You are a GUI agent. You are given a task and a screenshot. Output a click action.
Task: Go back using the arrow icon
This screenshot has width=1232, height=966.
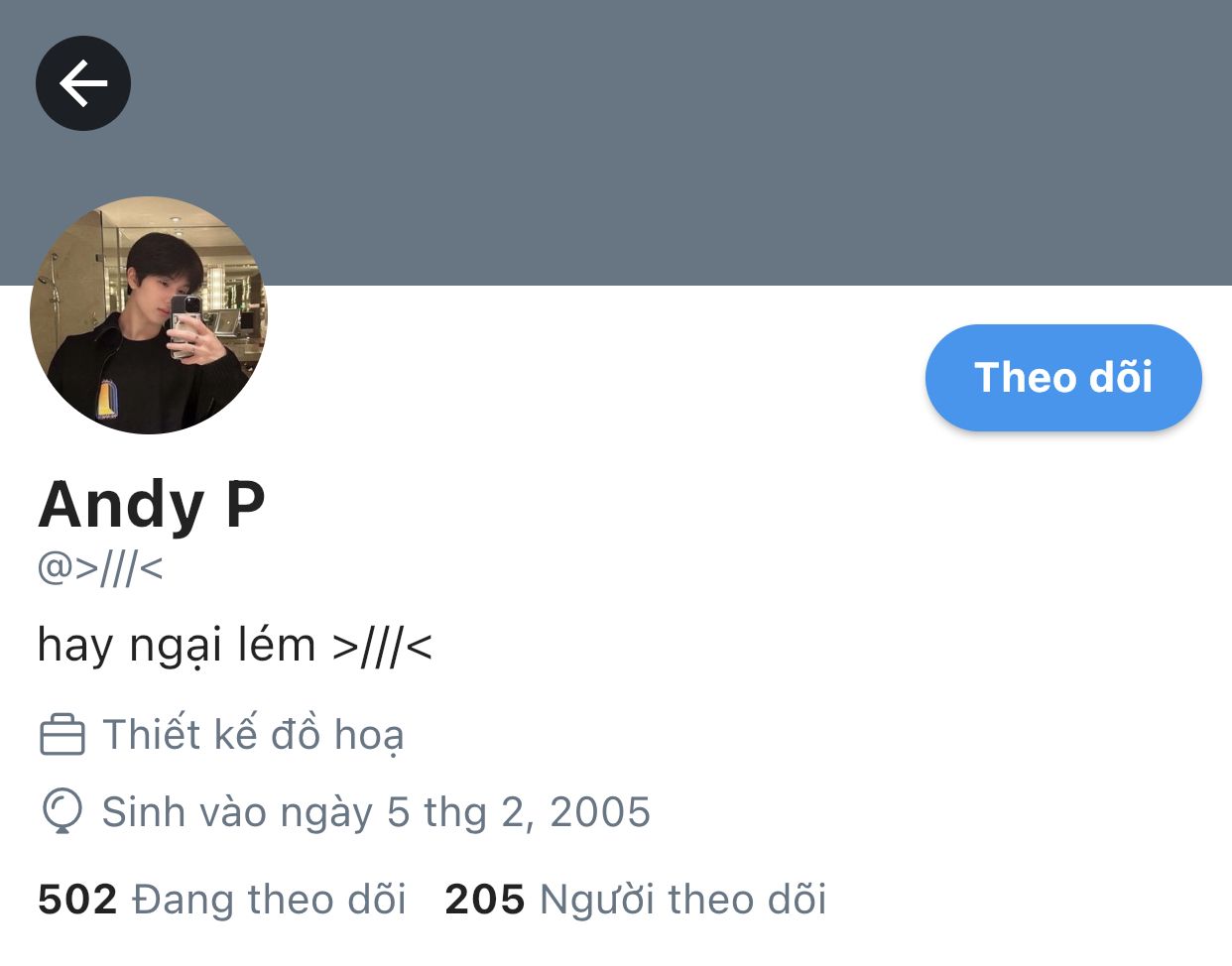(83, 83)
